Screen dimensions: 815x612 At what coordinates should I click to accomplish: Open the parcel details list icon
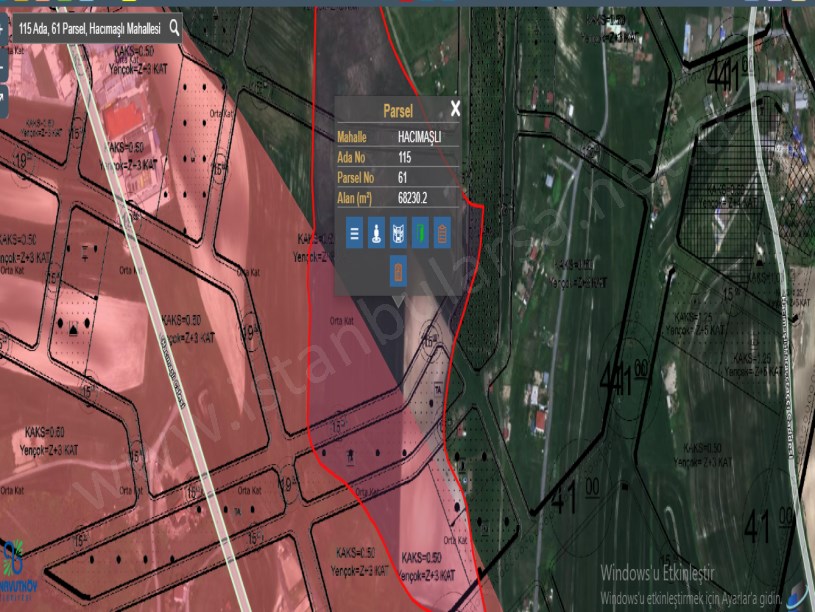tap(354, 234)
